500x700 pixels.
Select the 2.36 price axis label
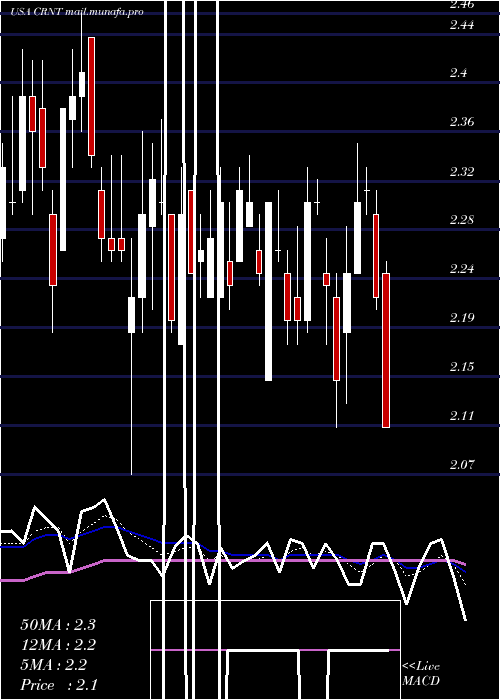click(461, 122)
